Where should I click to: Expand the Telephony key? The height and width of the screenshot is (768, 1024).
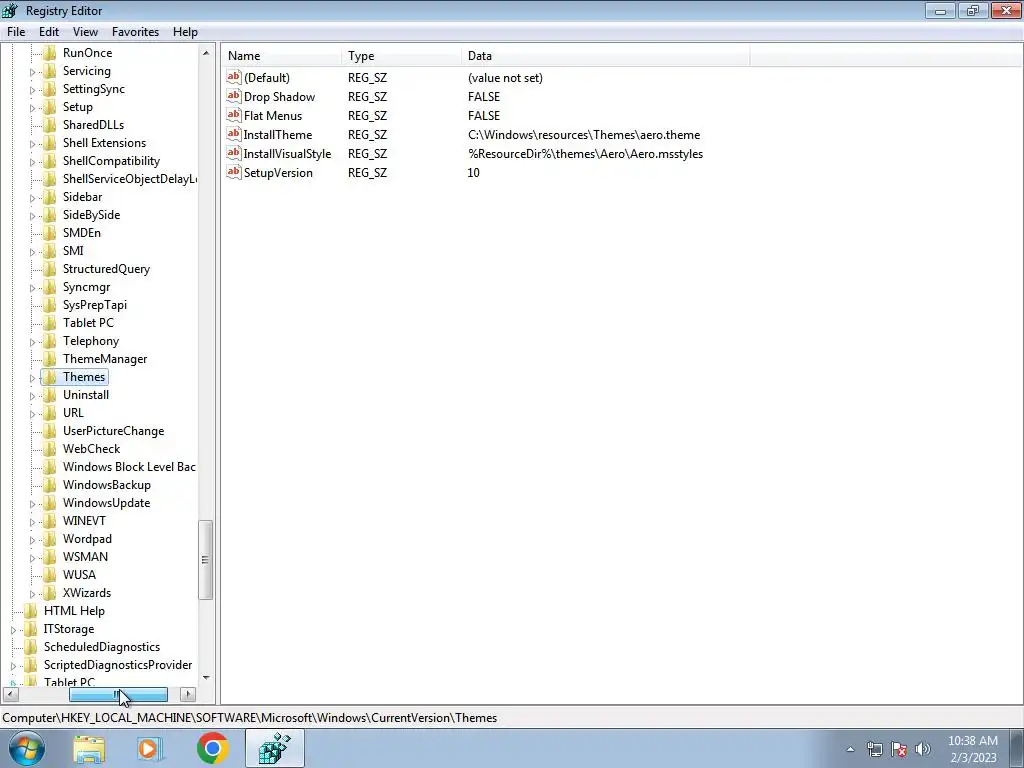[x=32, y=342]
